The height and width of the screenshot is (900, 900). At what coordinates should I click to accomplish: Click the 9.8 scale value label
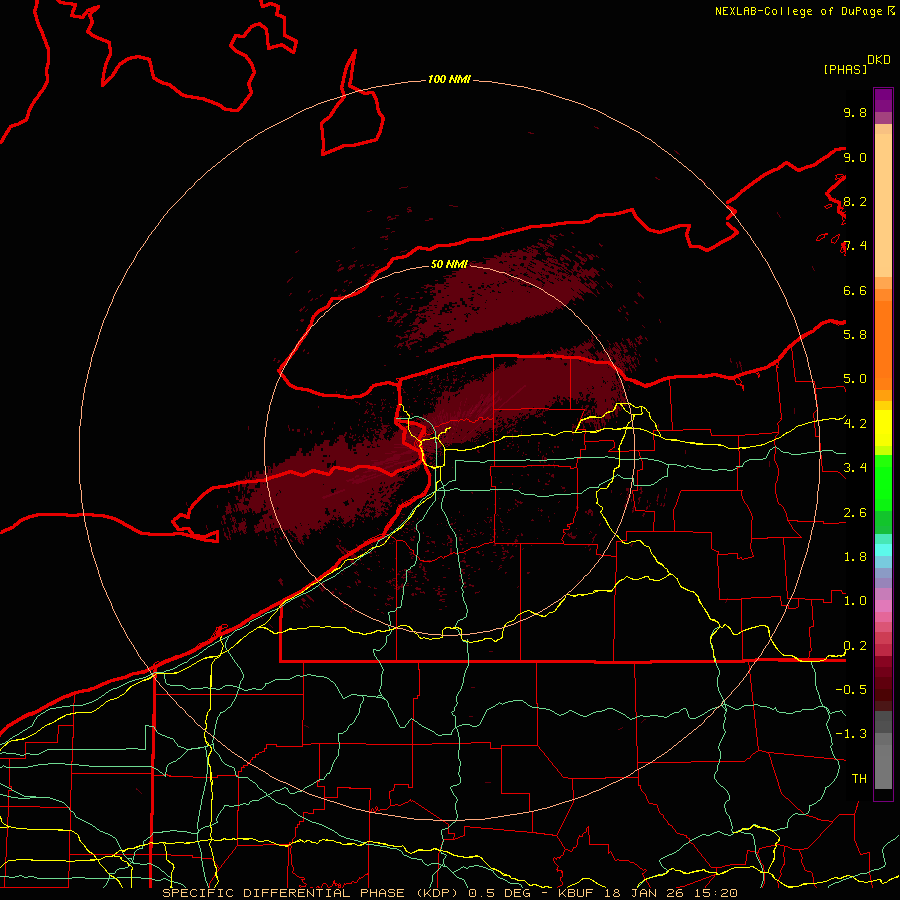(x=854, y=113)
